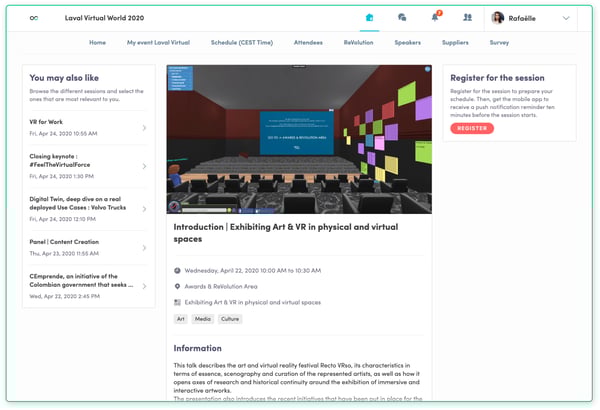Open Closing keynote session chevron

144,166
